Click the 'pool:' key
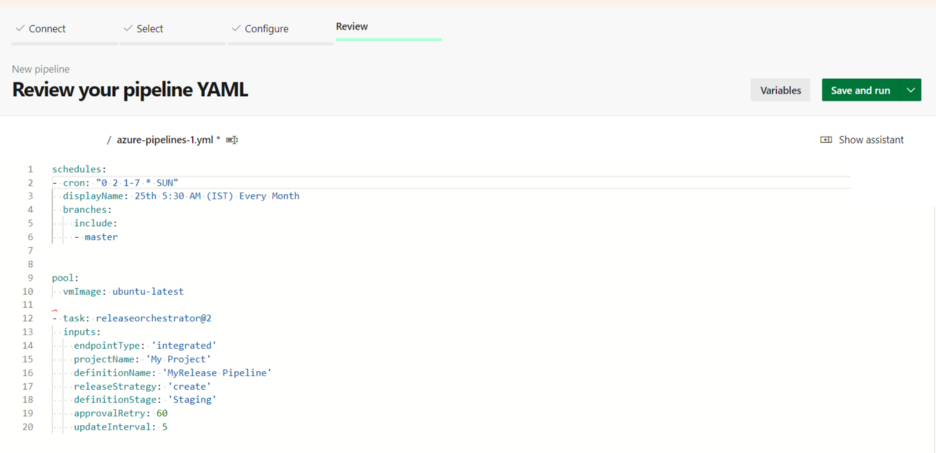Viewport: 936px width, 453px height. click(66, 278)
